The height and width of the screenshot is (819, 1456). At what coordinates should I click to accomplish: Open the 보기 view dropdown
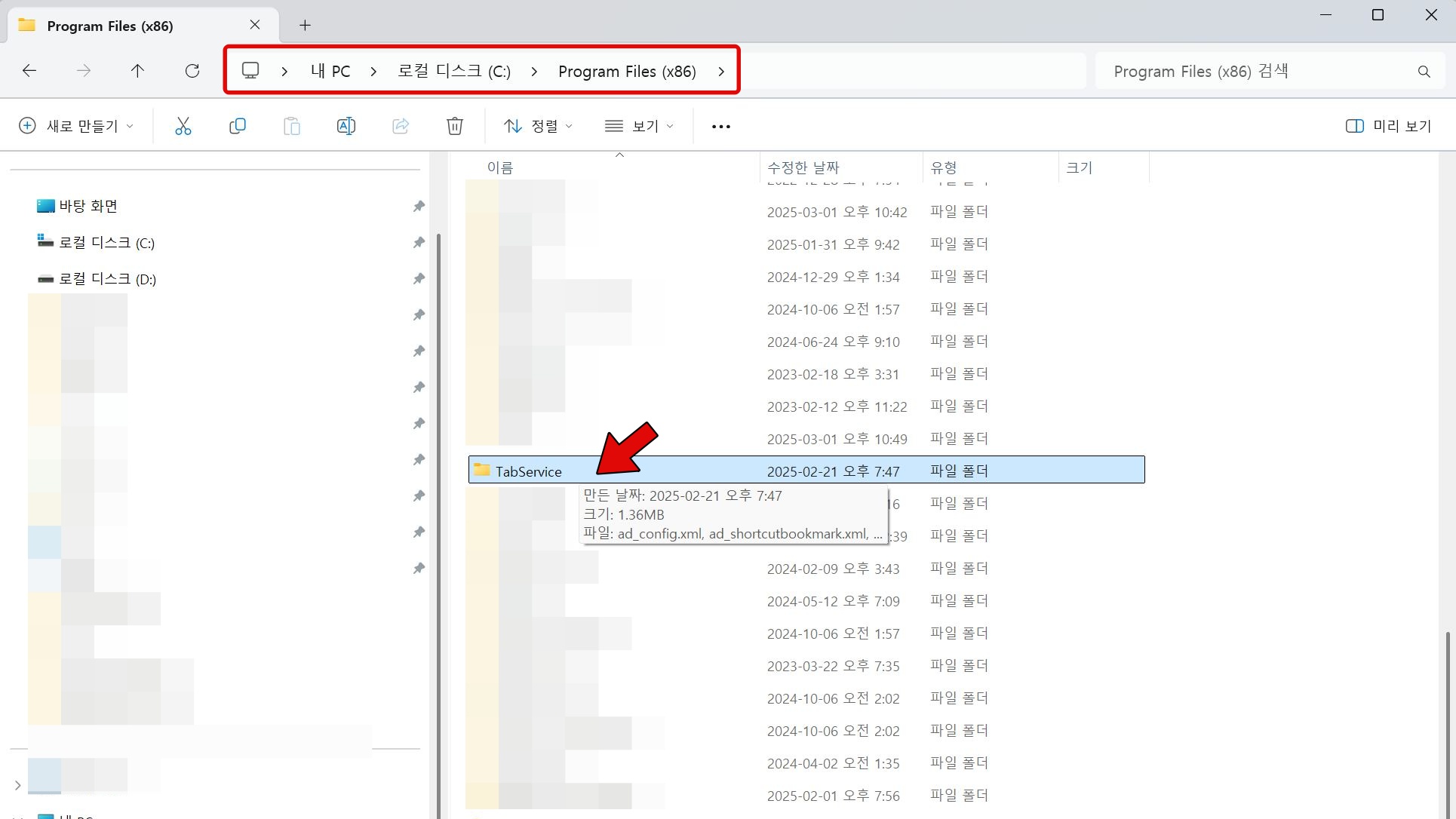click(x=639, y=126)
